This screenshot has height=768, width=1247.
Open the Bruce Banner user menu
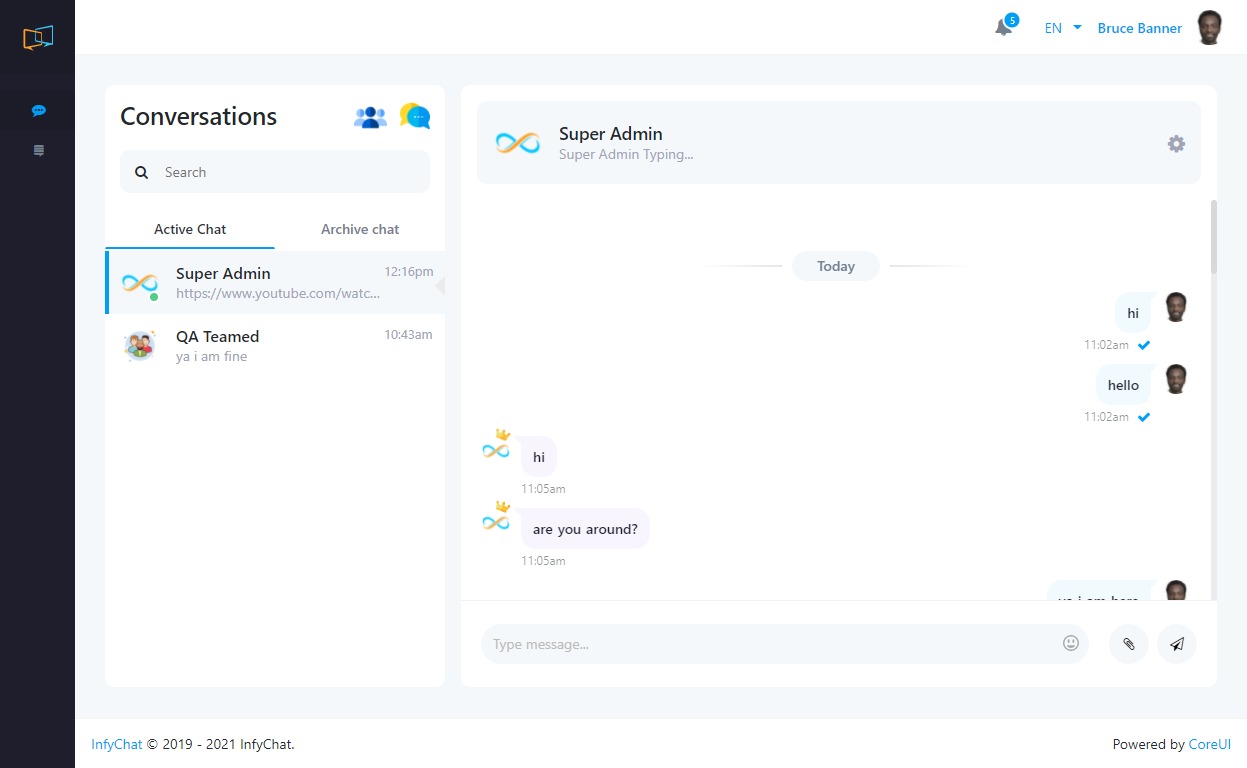click(x=1139, y=28)
